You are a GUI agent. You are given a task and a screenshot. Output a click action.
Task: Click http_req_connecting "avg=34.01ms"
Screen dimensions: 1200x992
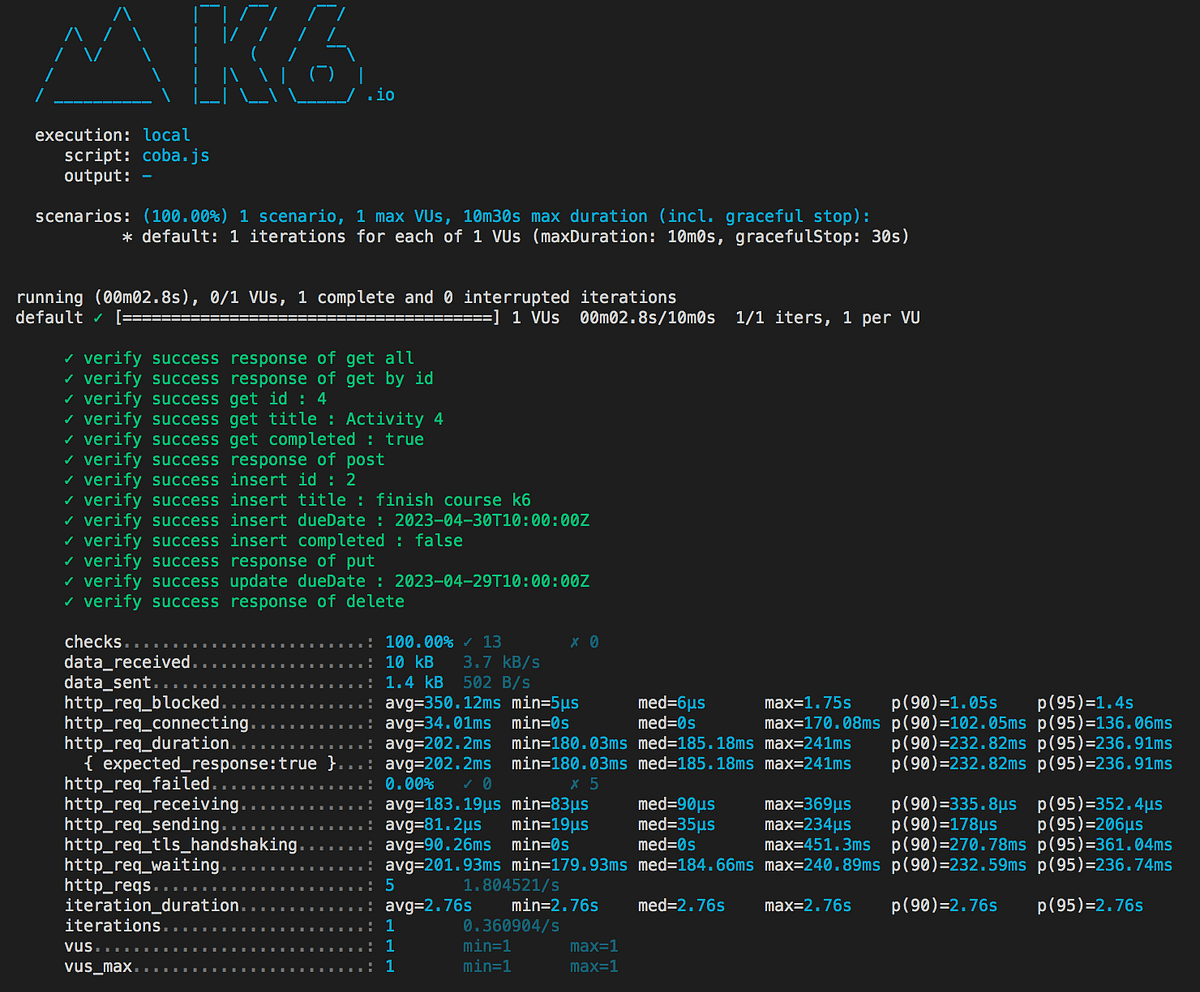(439, 723)
